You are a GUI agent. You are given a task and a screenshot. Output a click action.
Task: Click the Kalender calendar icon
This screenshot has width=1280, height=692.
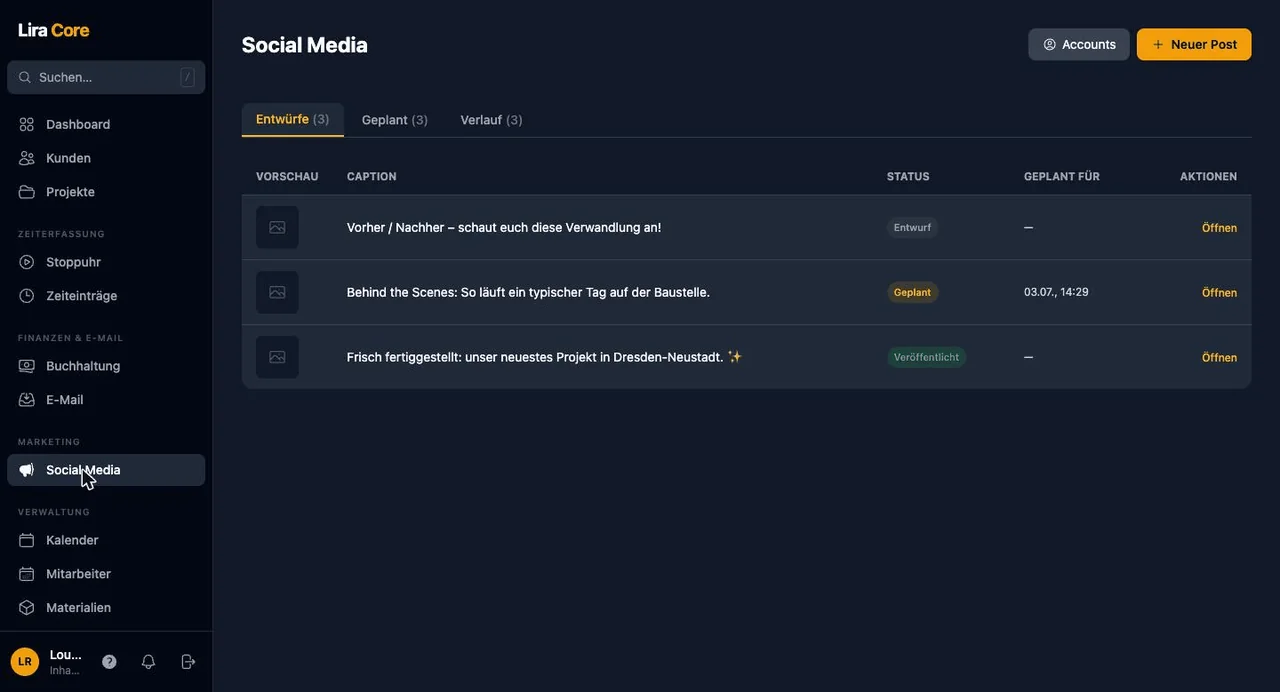(x=27, y=540)
